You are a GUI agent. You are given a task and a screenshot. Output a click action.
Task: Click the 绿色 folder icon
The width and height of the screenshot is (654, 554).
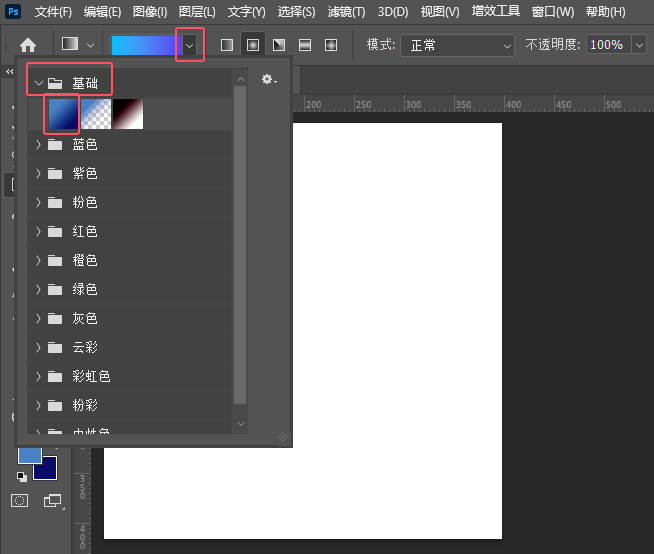(x=55, y=290)
